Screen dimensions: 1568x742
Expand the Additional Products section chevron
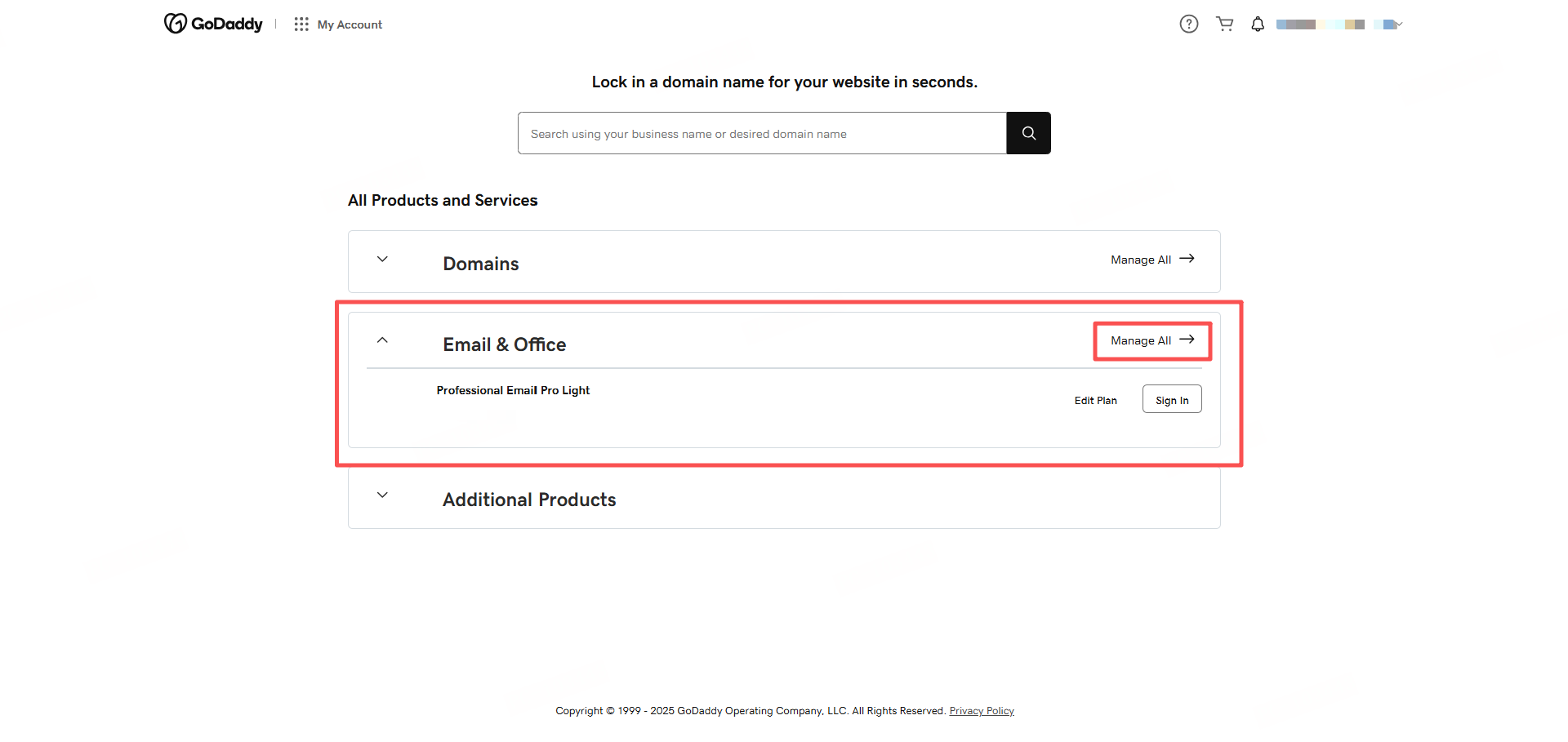click(x=382, y=495)
